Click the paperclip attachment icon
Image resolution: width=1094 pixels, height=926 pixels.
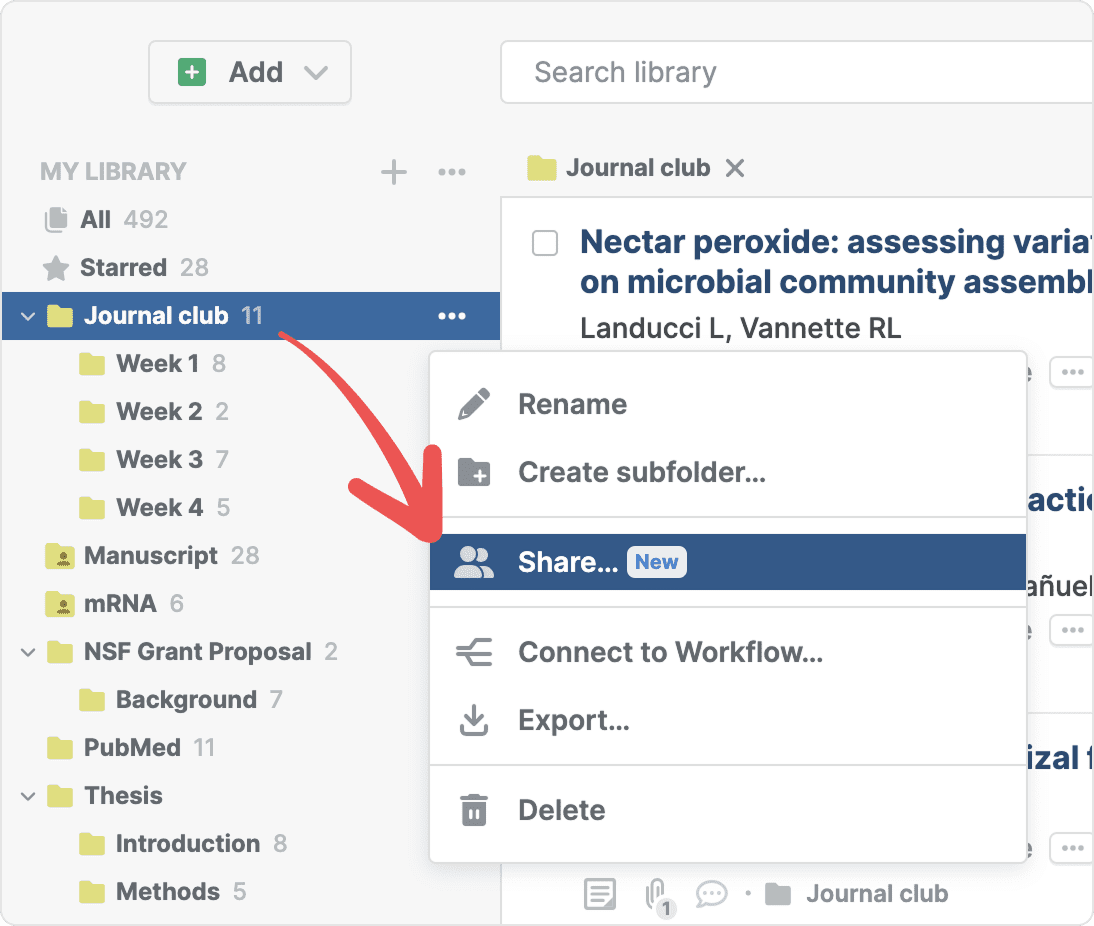tap(657, 894)
